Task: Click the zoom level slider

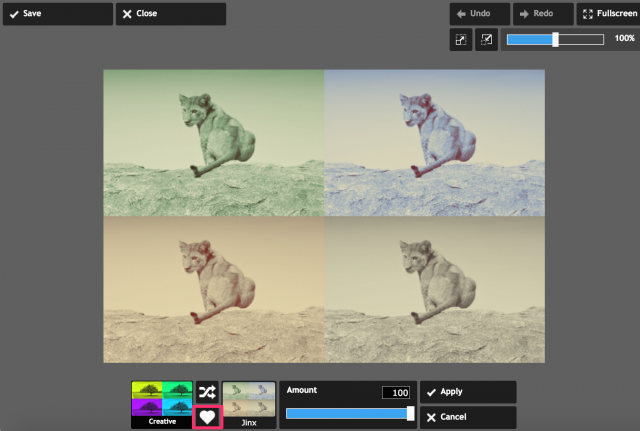Action: coord(555,39)
